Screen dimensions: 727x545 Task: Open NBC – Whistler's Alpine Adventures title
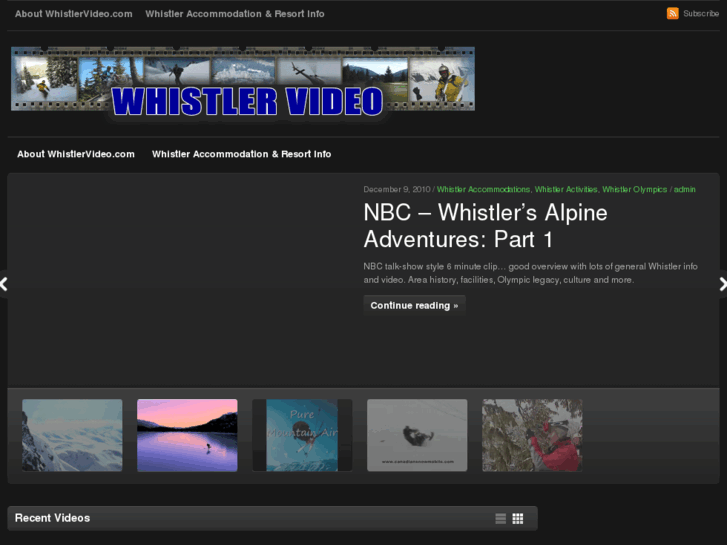point(485,226)
